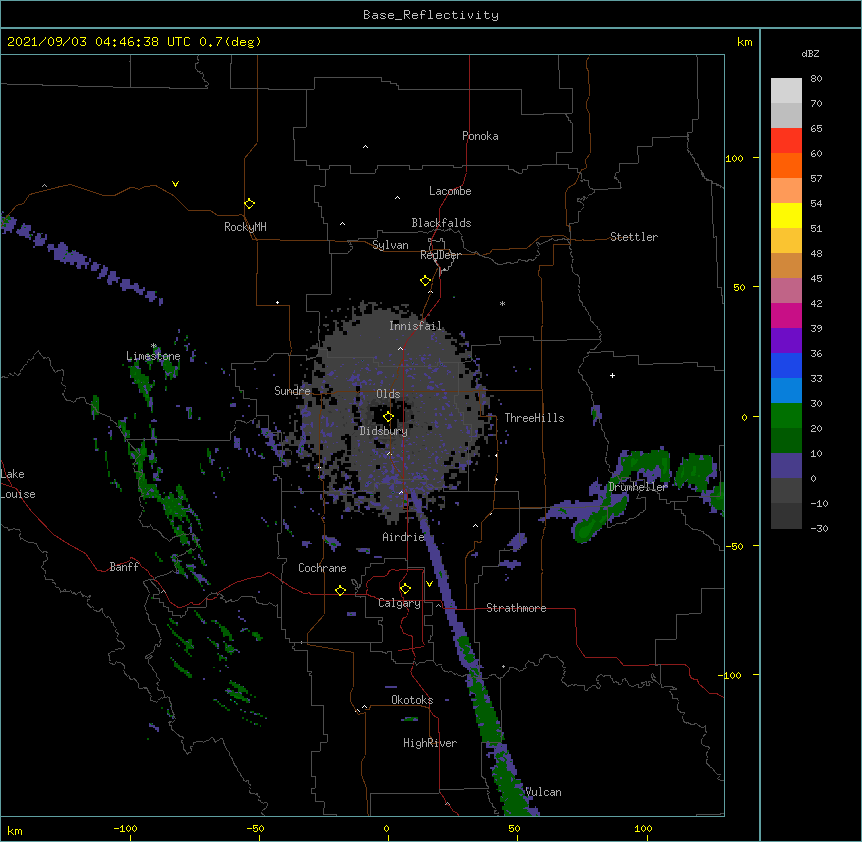Click the yellow V marker east of Calgary
The width and height of the screenshot is (862, 842).
[x=429, y=584]
